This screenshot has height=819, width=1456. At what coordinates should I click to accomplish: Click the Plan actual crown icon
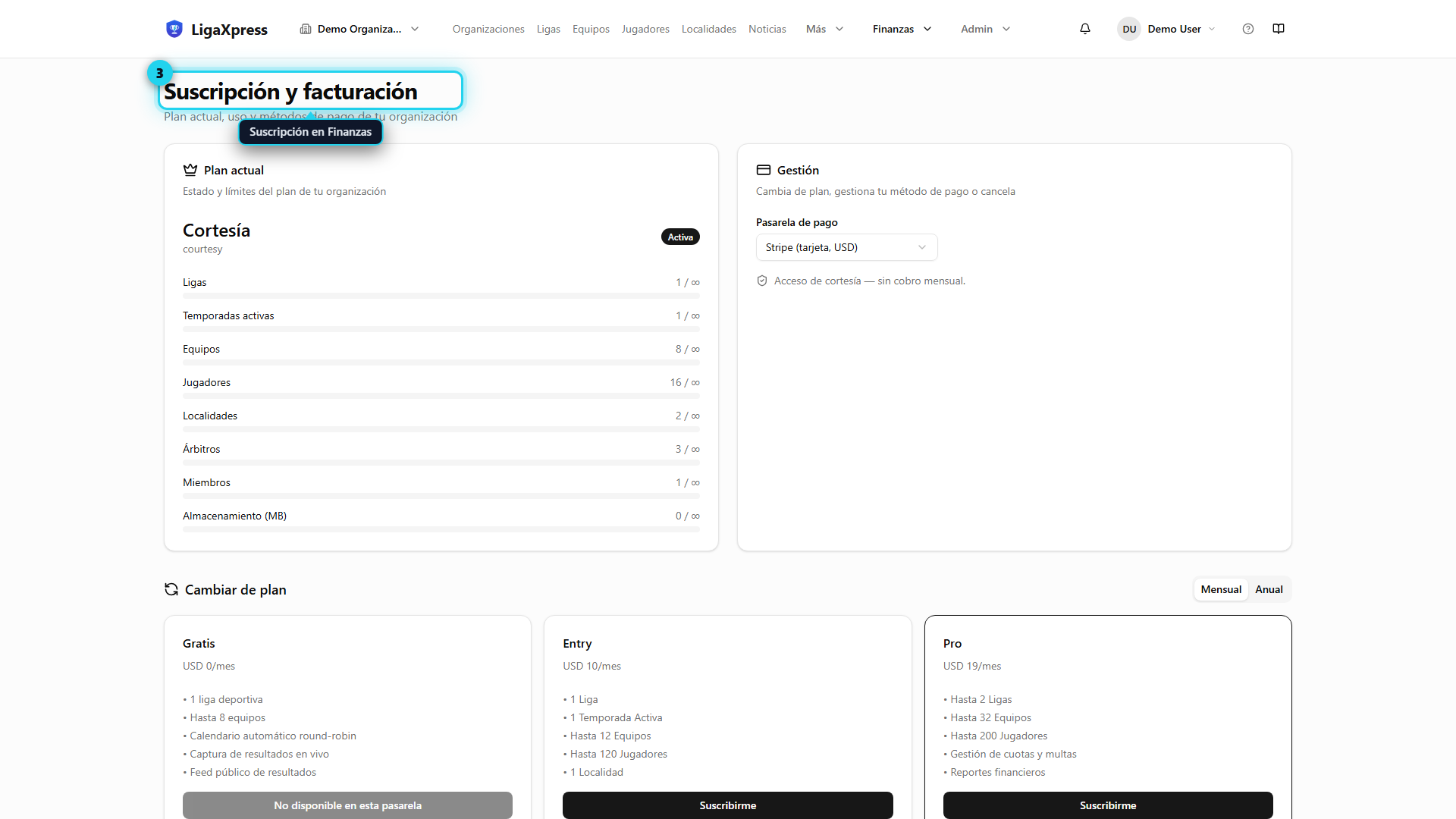tap(190, 170)
